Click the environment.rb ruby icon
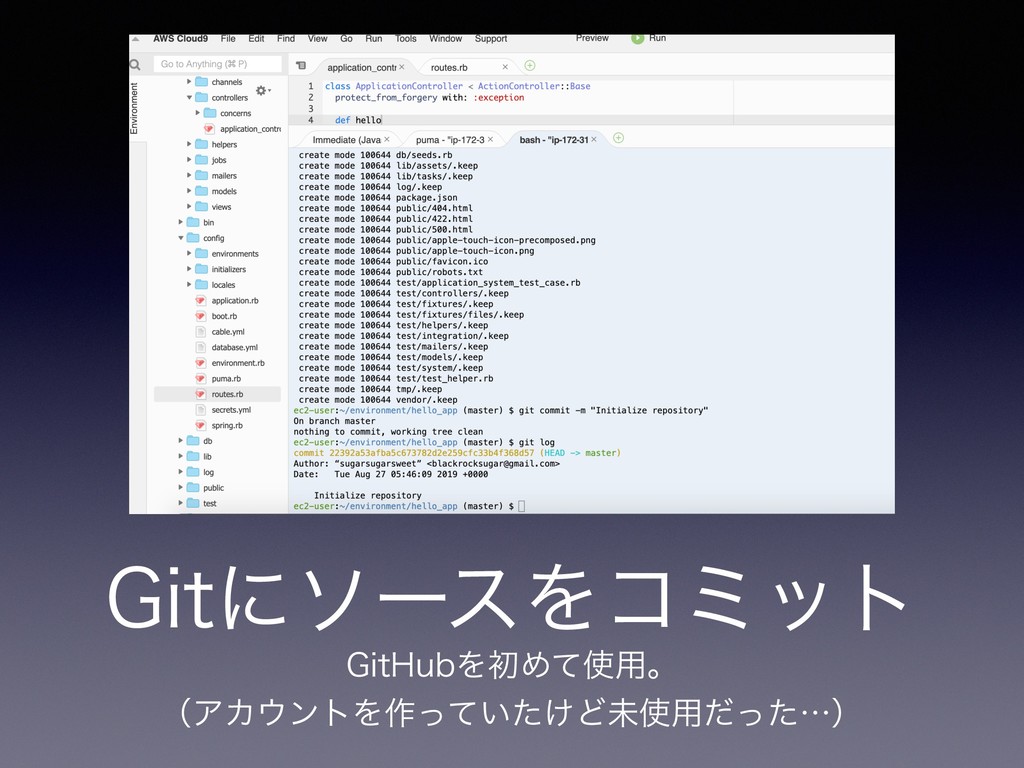This screenshot has width=1024, height=768. tap(201, 364)
